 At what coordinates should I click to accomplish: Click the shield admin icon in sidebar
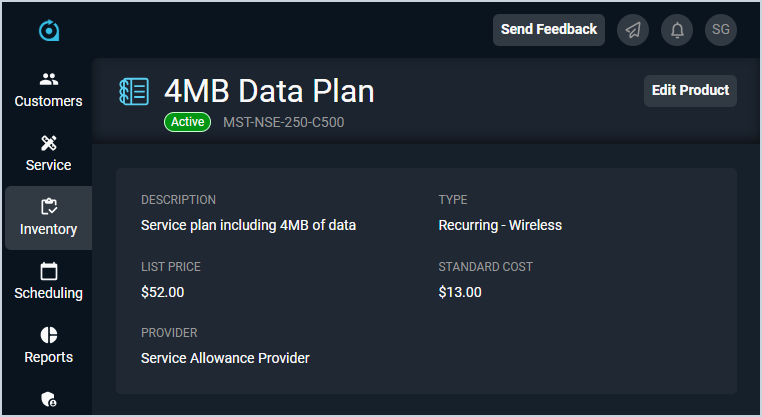(x=49, y=399)
